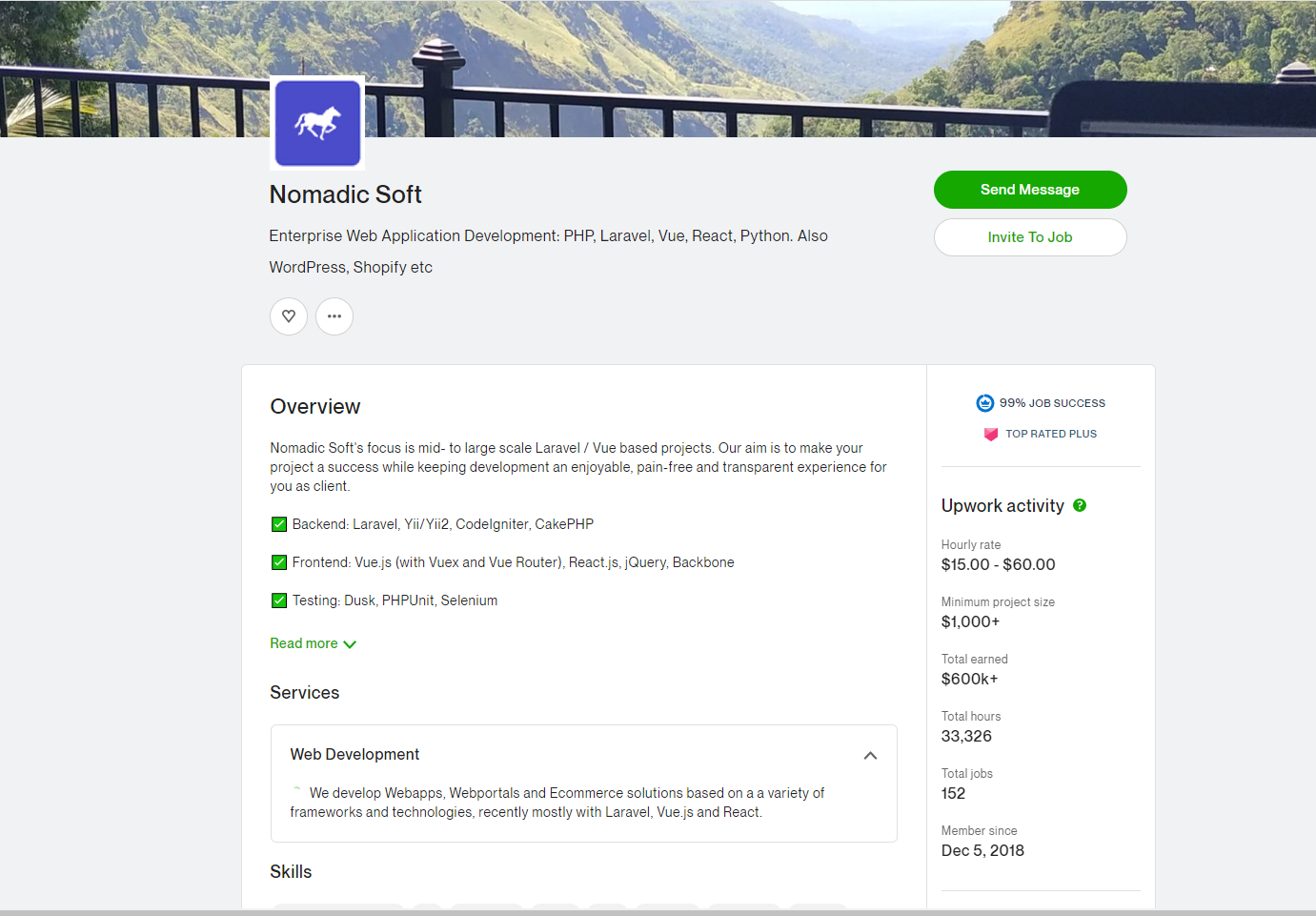The width and height of the screenshot is (1316, 916).
Task: Collapse the Web Development service panel
Action: coord(870,755)
